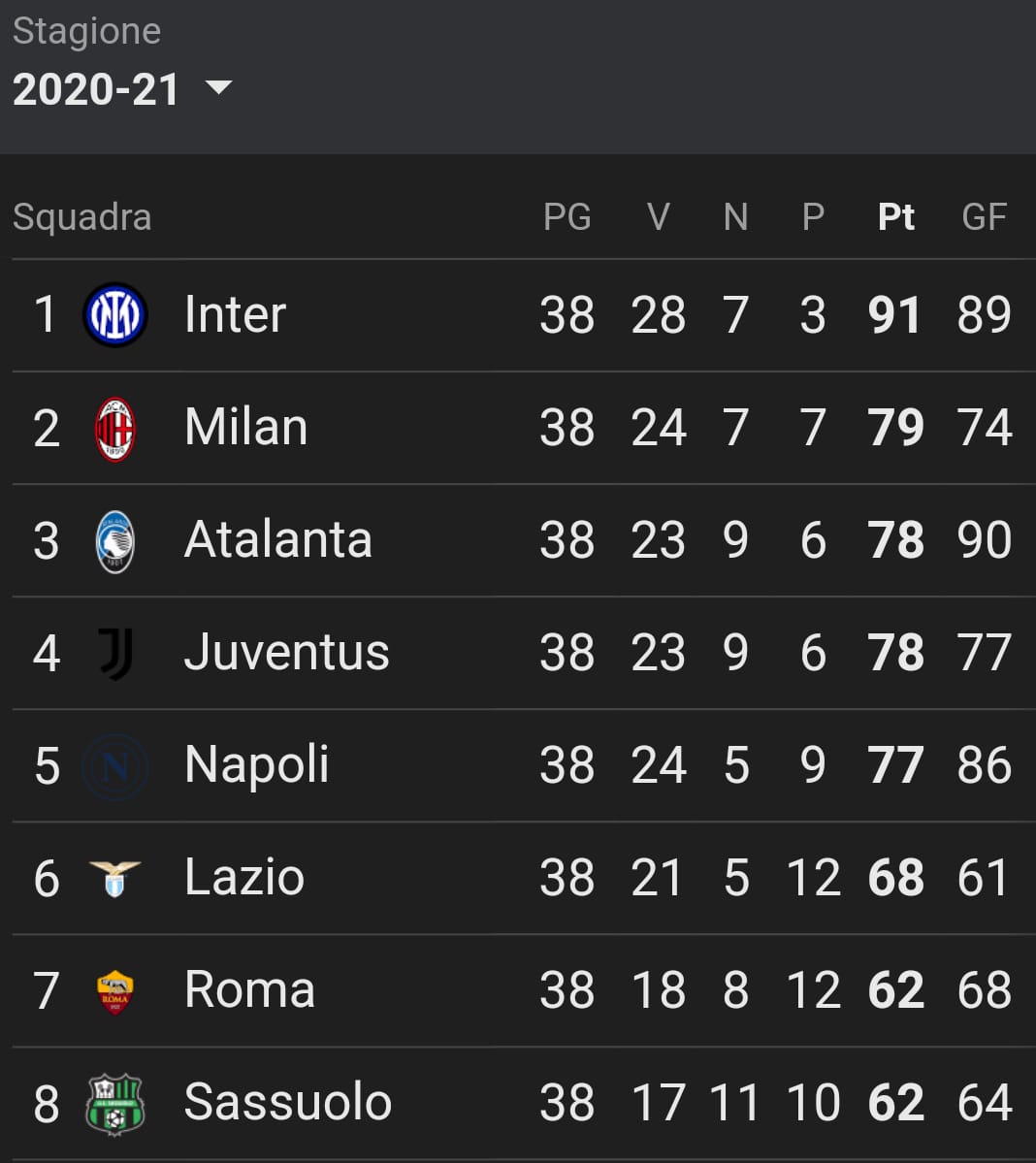The width and height of the screenshot is (1036, 1163).
Task: Click the PG column header
Action: [x=567, y=217]
